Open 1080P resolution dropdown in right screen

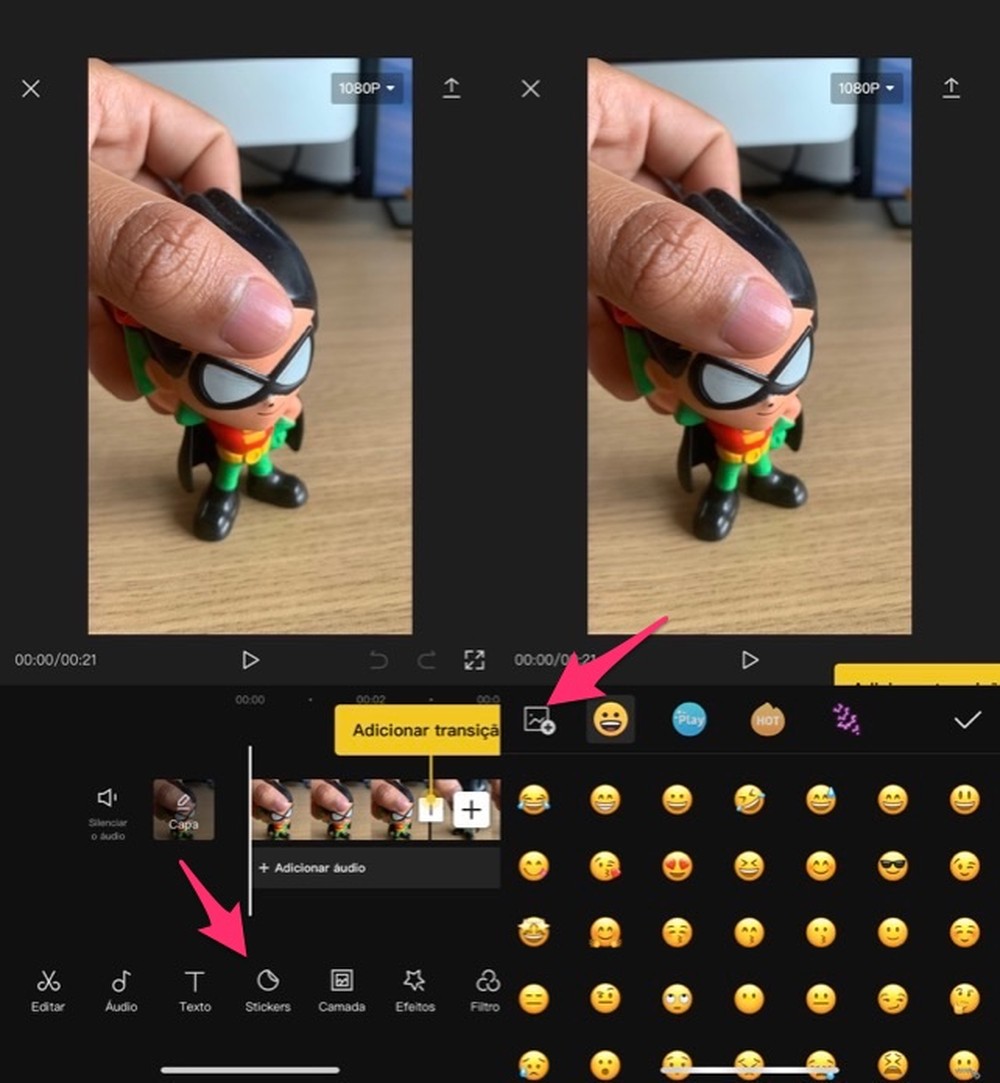point(866,88)
